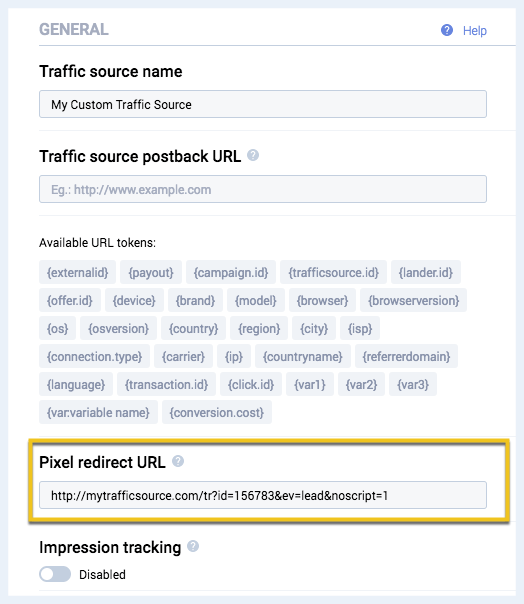Select the {os} token
Screen dimensions: 524x604
click(x=57, y=328)
